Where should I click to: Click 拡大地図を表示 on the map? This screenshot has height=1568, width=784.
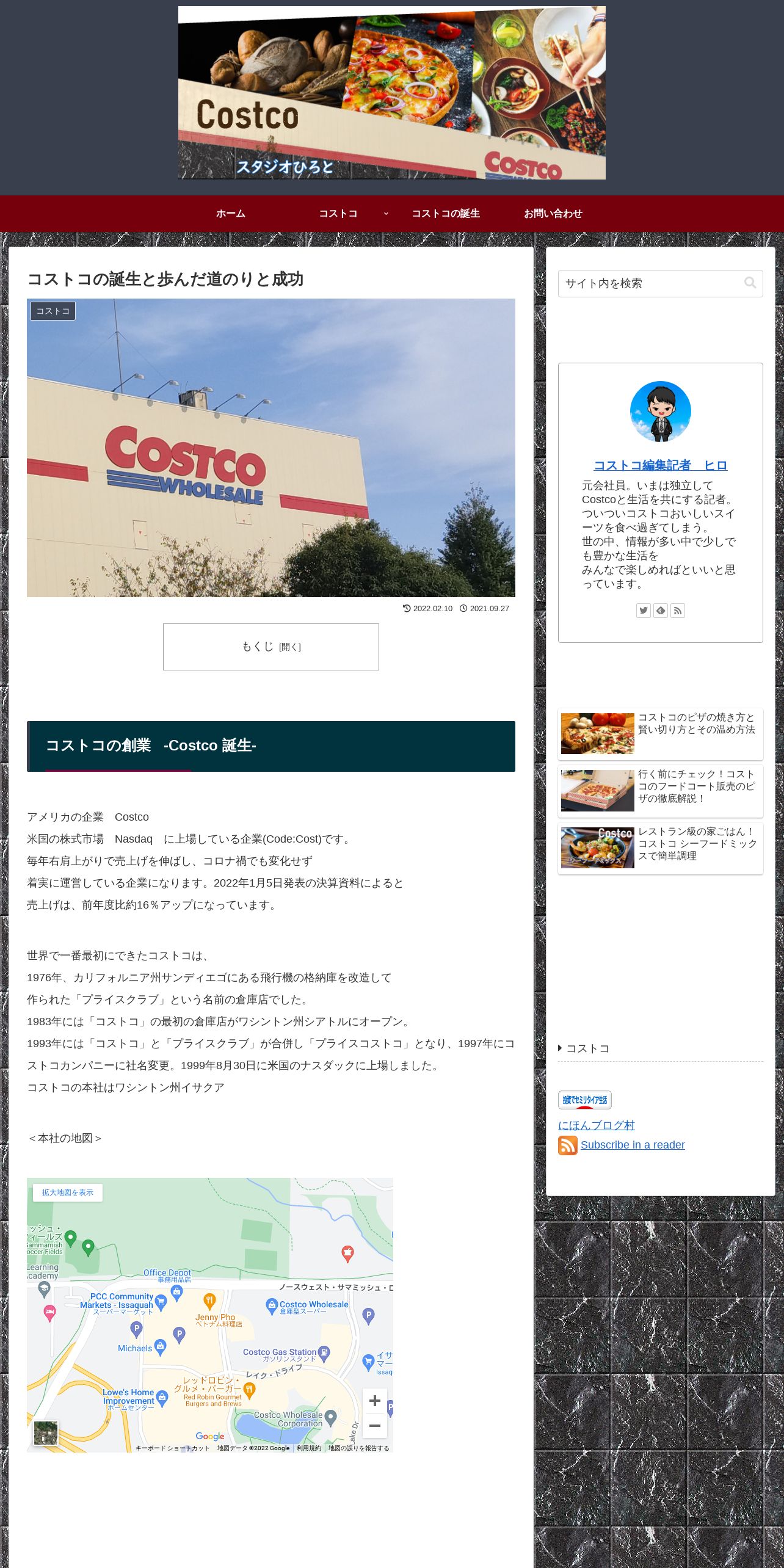tap(68, 1192)
